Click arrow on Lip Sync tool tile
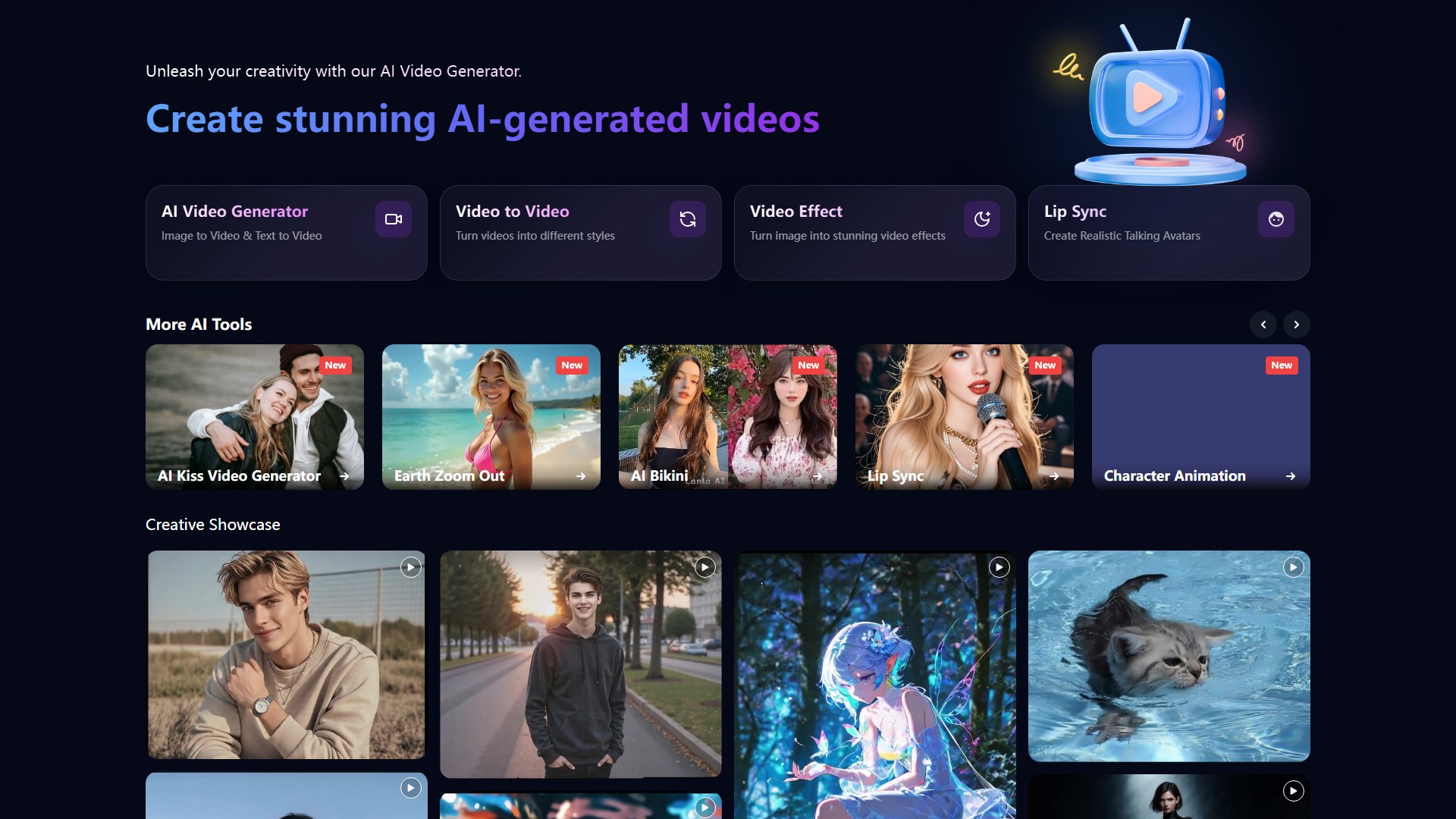The image size is (1456, 819). [x=1053, y=476]
